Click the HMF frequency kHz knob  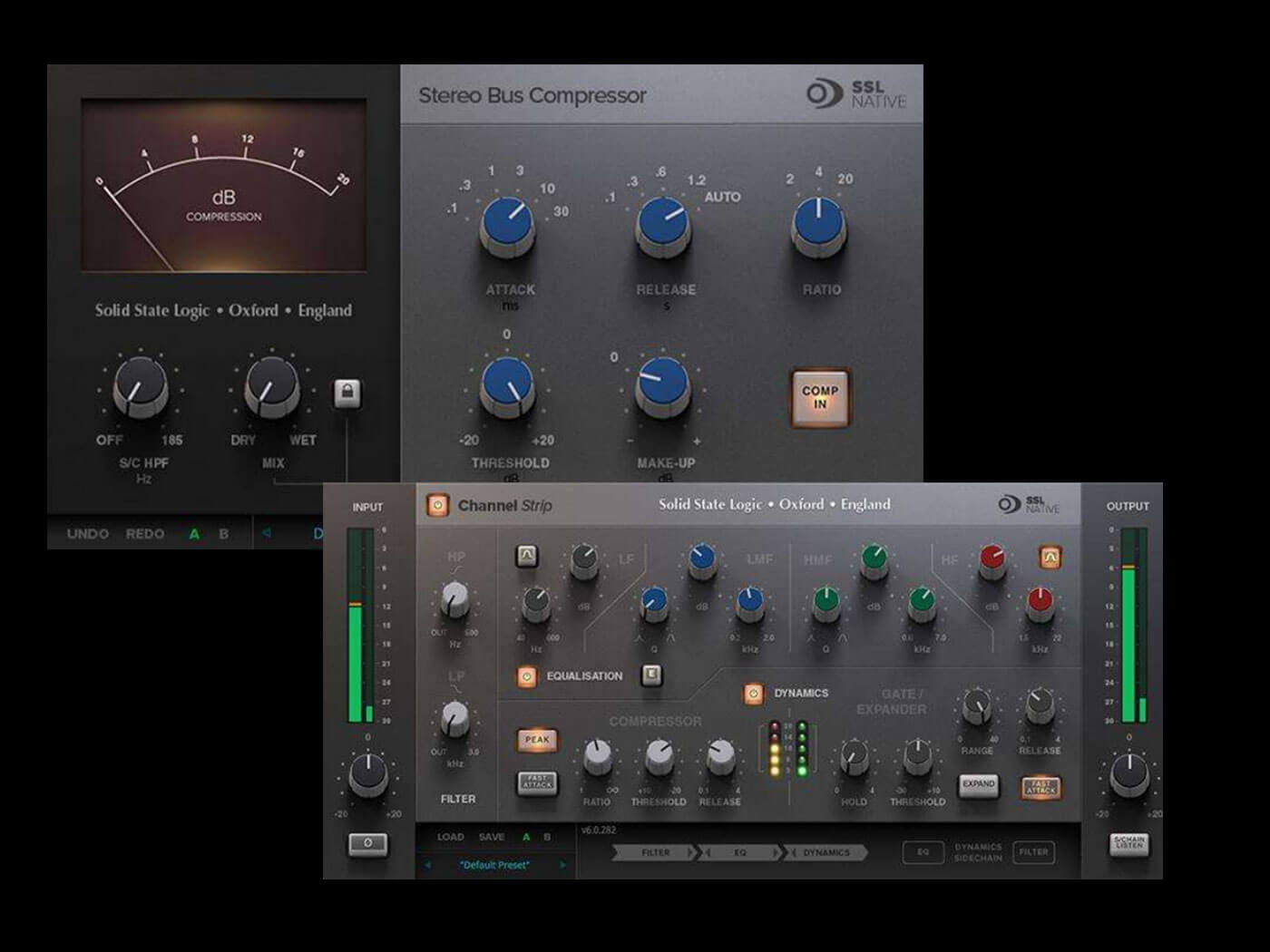(x=921, y=604)
